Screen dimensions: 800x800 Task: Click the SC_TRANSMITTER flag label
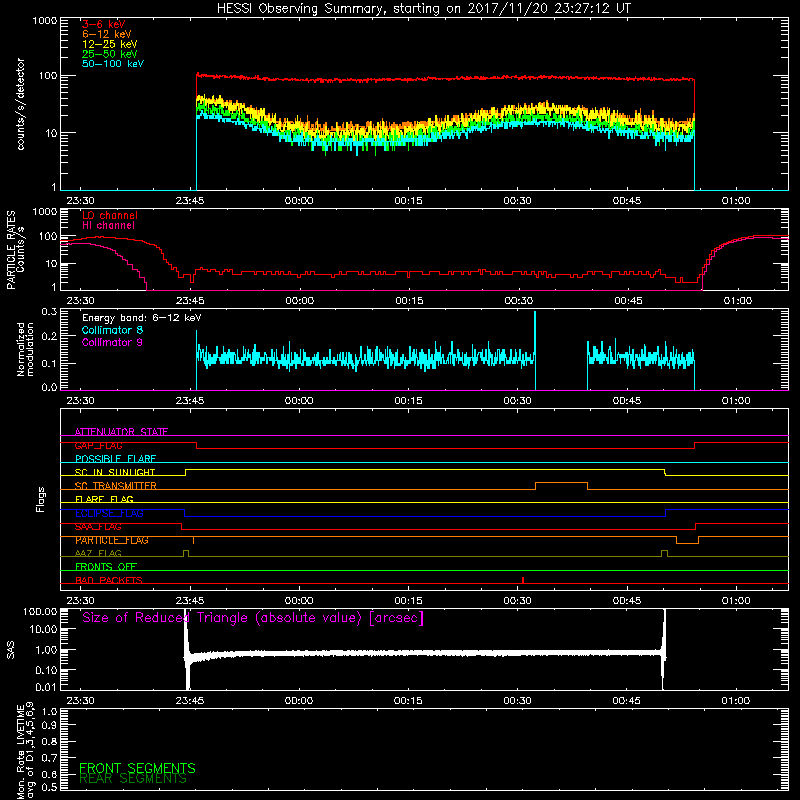pyautogui.click(x=115, y=486)
